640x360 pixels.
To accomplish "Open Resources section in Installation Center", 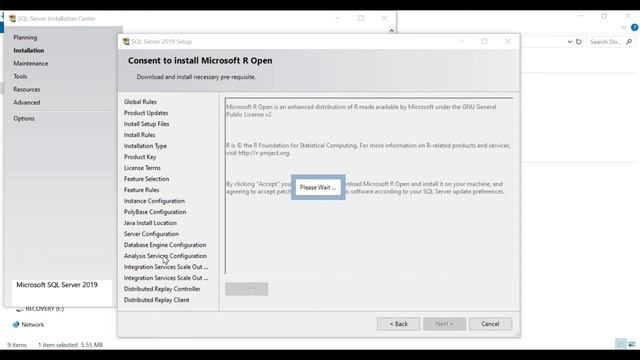I will (27, 89).
